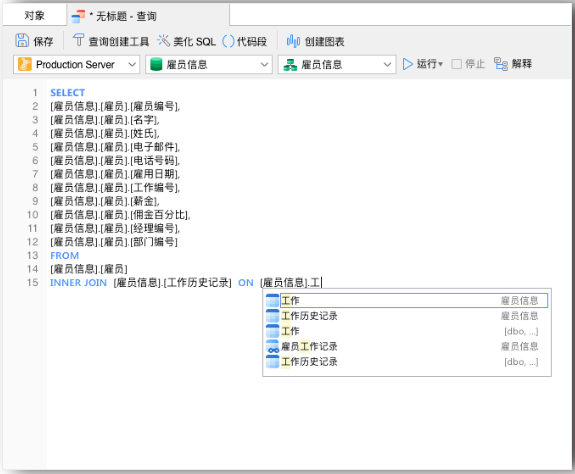Click the [雇用日期] column on line 7
This screenshot has height=474, width=575.
pyautogui.click(x=155, y=174)
